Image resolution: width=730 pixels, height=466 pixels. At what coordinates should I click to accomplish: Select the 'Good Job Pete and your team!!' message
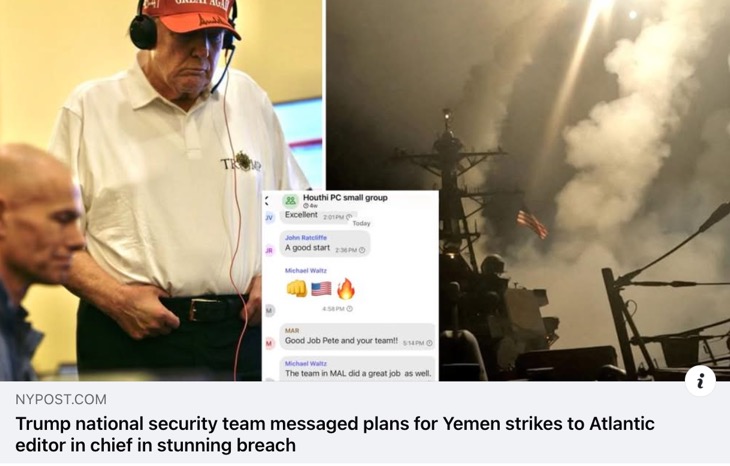358,337
